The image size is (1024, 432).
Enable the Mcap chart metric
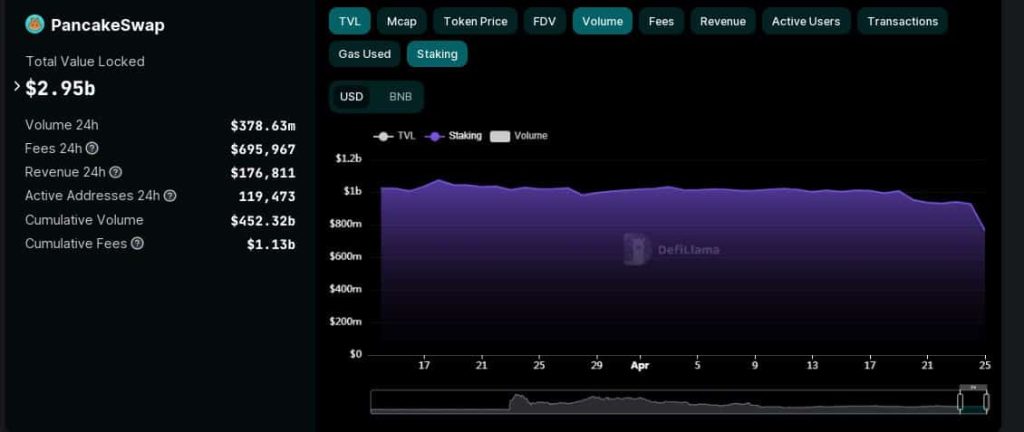tap(400, 21)
